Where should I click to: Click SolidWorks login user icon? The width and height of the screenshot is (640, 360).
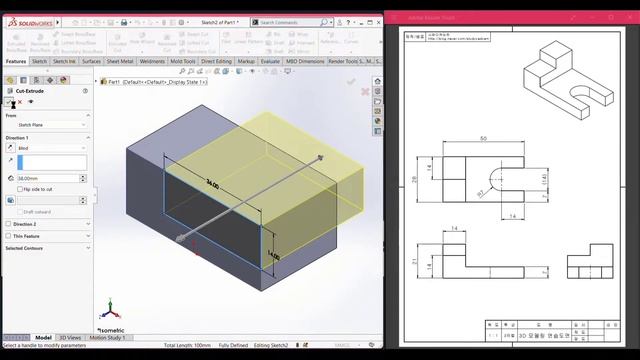[340, 22]
